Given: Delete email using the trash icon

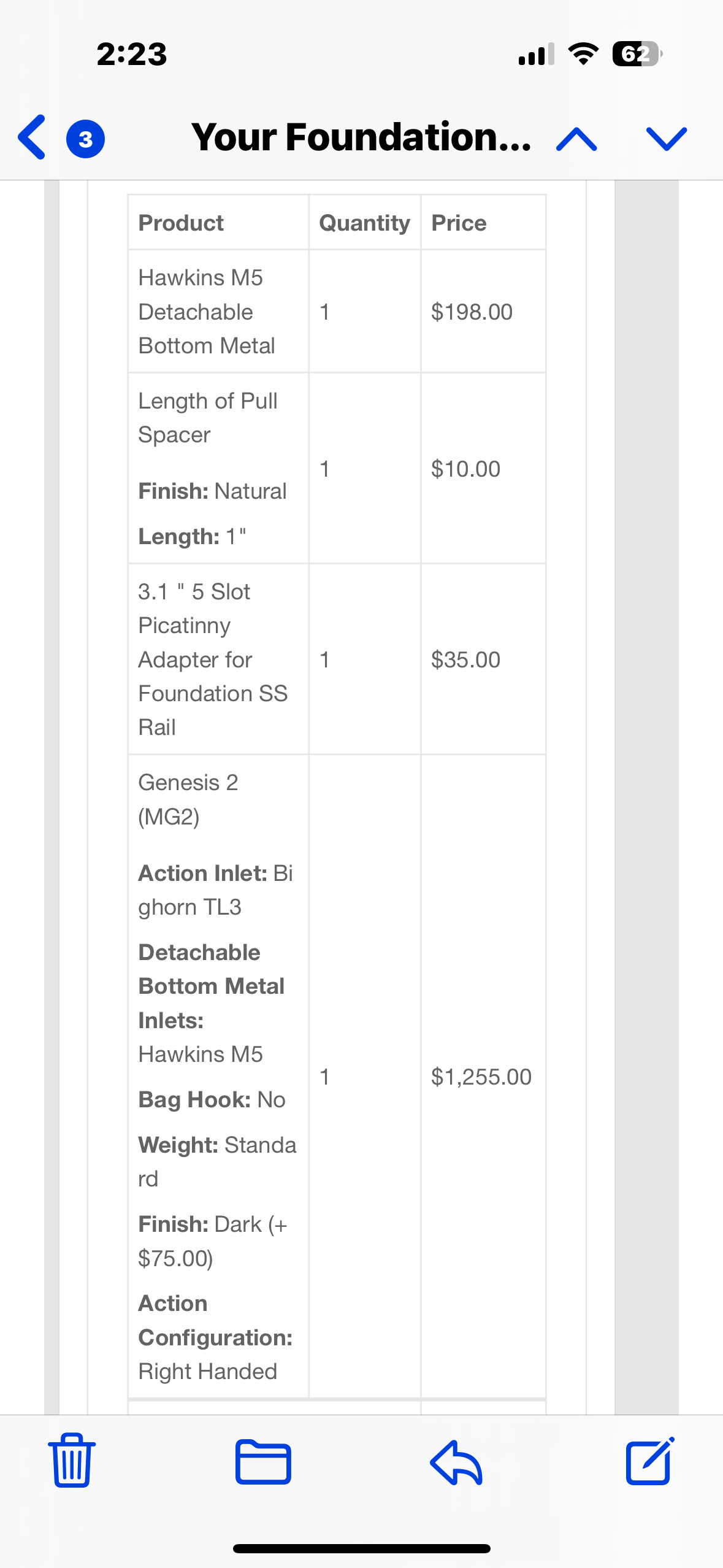Looking at the screenshot, I should coord(72,1461).
